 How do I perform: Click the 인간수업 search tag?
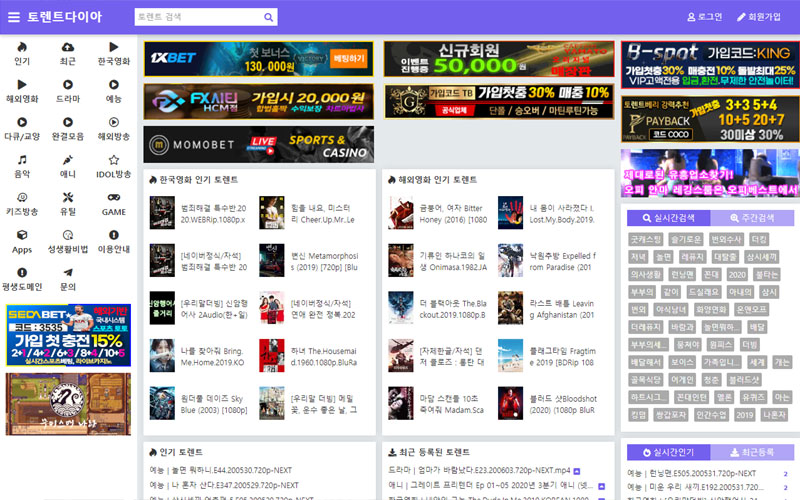711,415
